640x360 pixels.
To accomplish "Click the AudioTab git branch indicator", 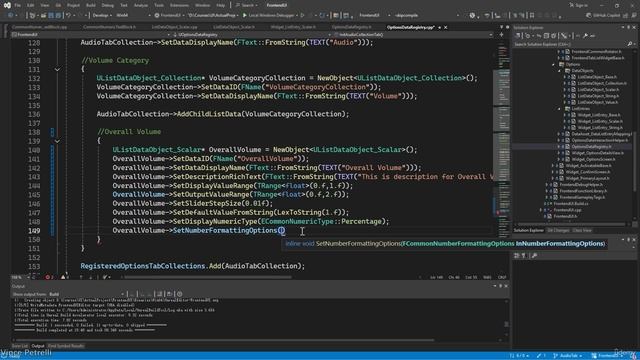I will click(567, 356).
